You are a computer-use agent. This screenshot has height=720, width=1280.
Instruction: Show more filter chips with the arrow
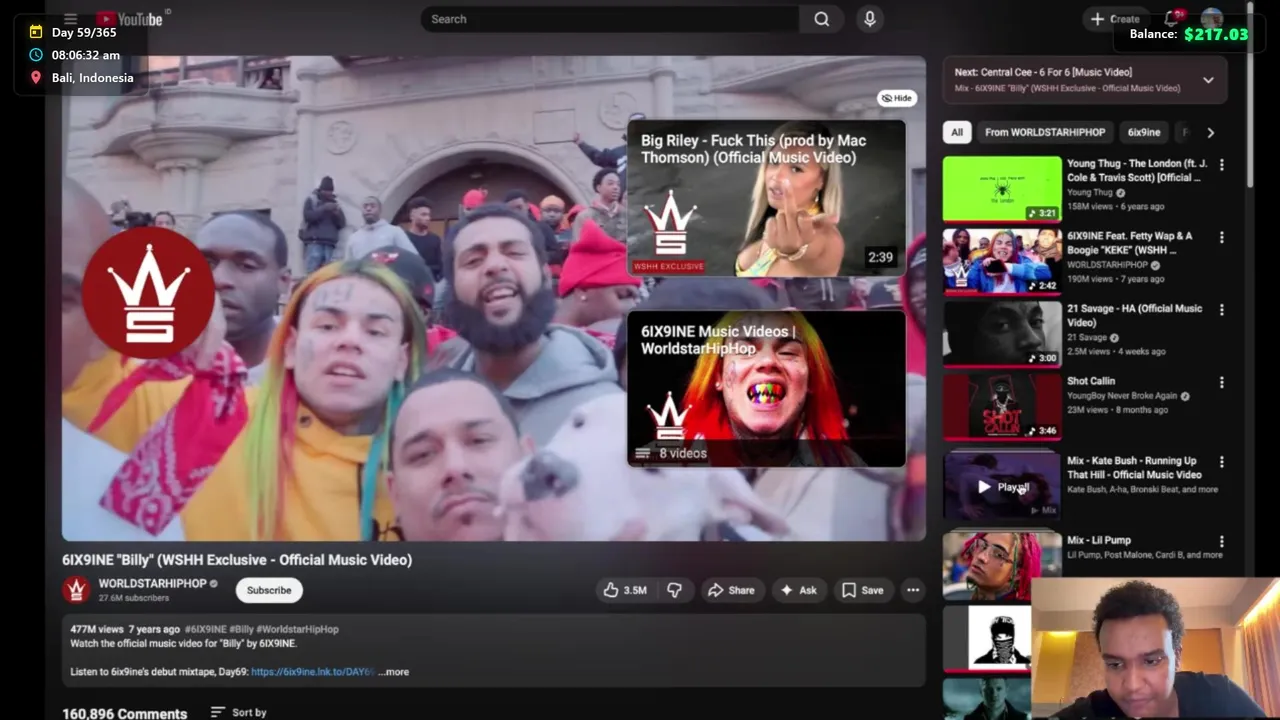tap(1210, 132)
